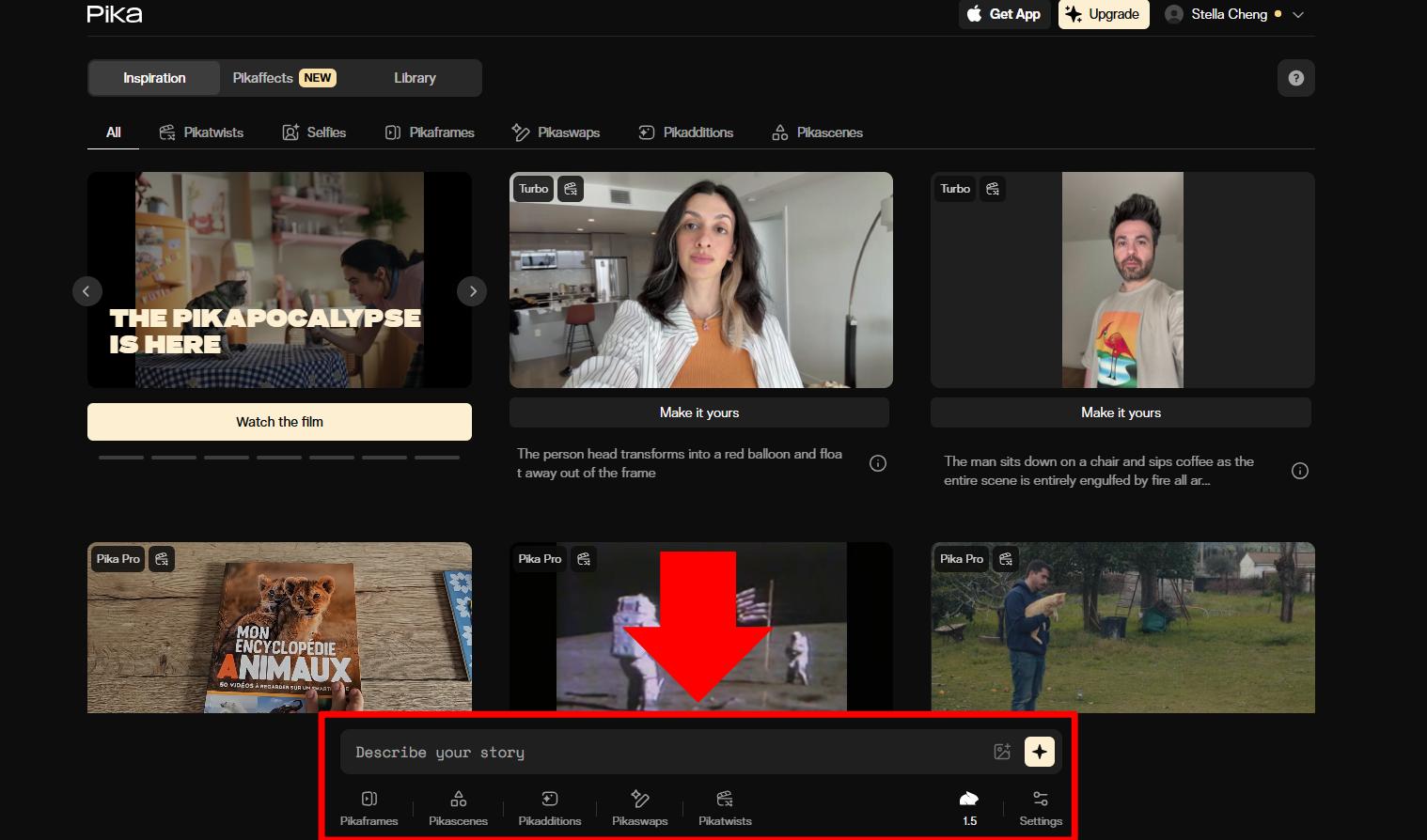Click the coffee and fire prompt text
Viewport: 1427px width, 840px height.
click(1099, 471)
